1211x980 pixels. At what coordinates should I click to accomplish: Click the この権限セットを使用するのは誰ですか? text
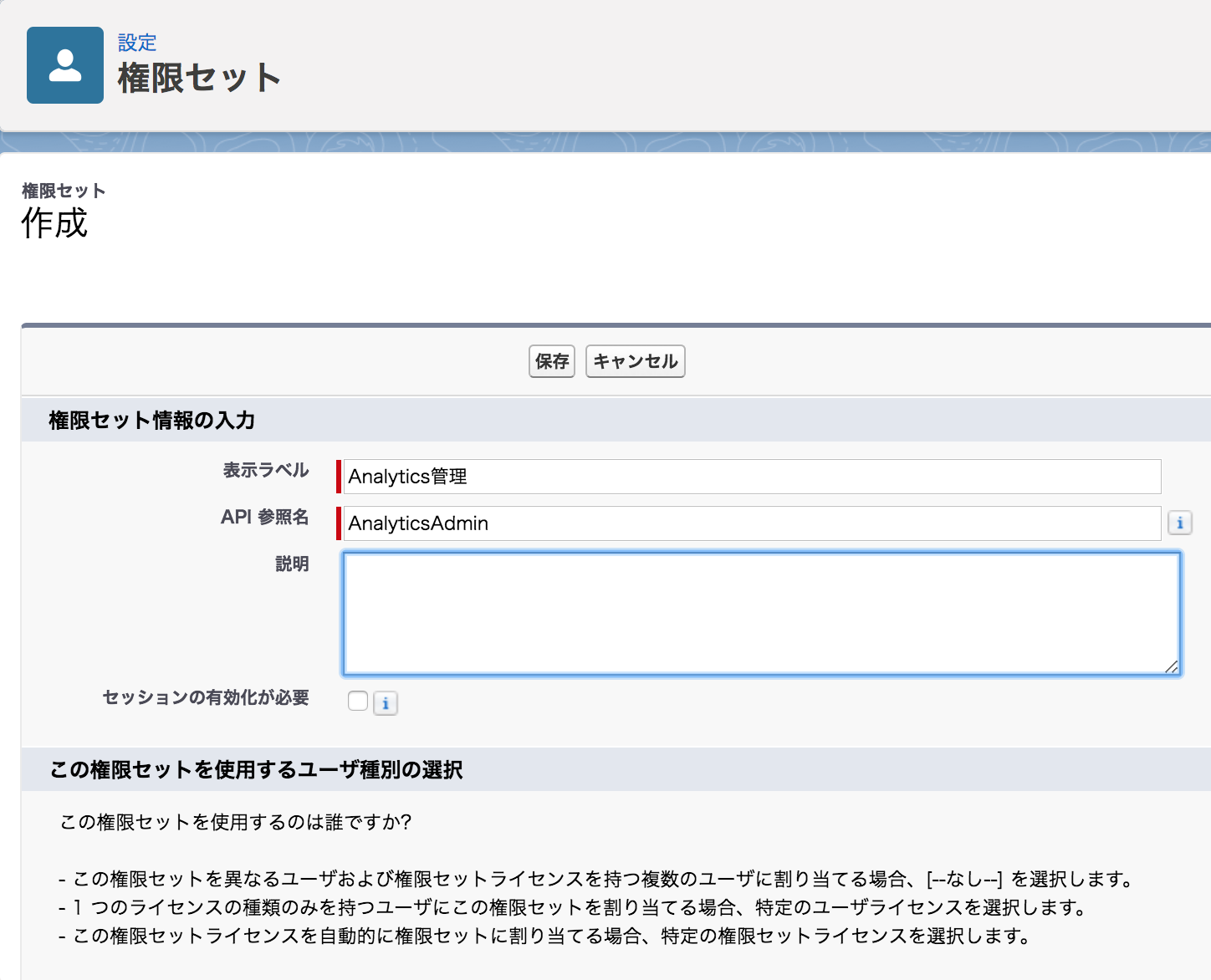[x=236, y=822]
